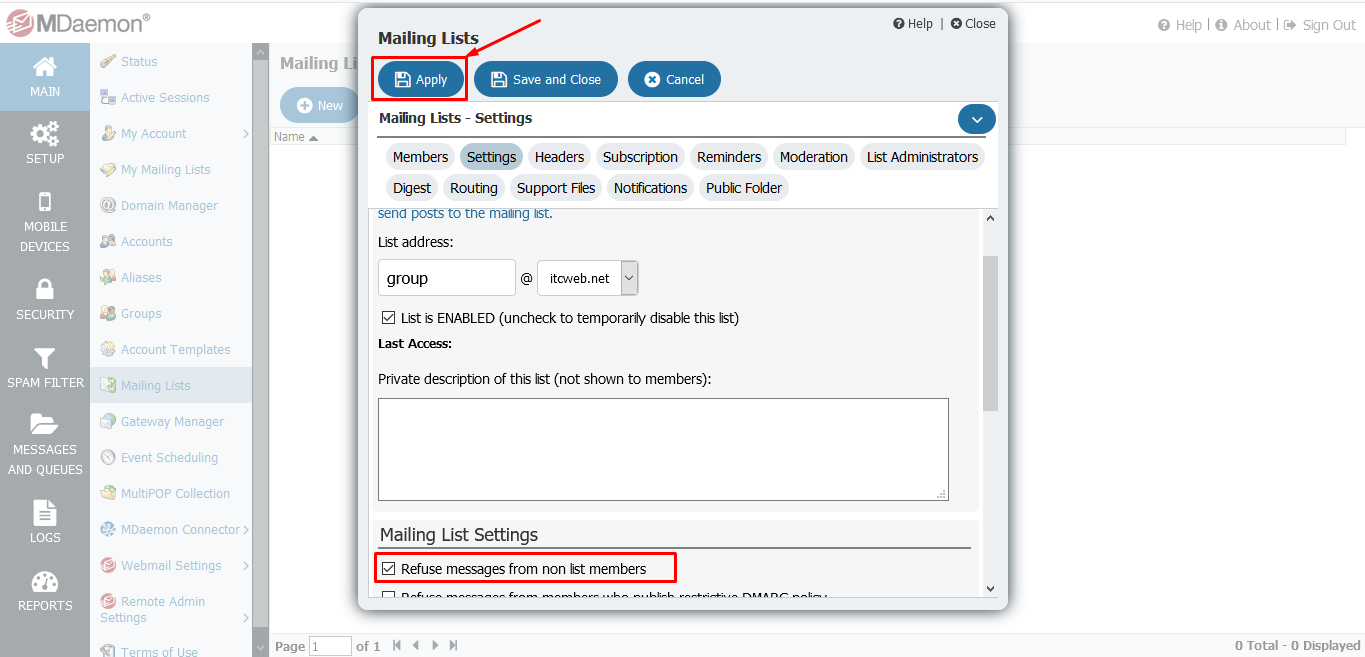Click the Event Scheduling clock icon
The height and width of the screenshot is (657, 1365).
[108, 457]
